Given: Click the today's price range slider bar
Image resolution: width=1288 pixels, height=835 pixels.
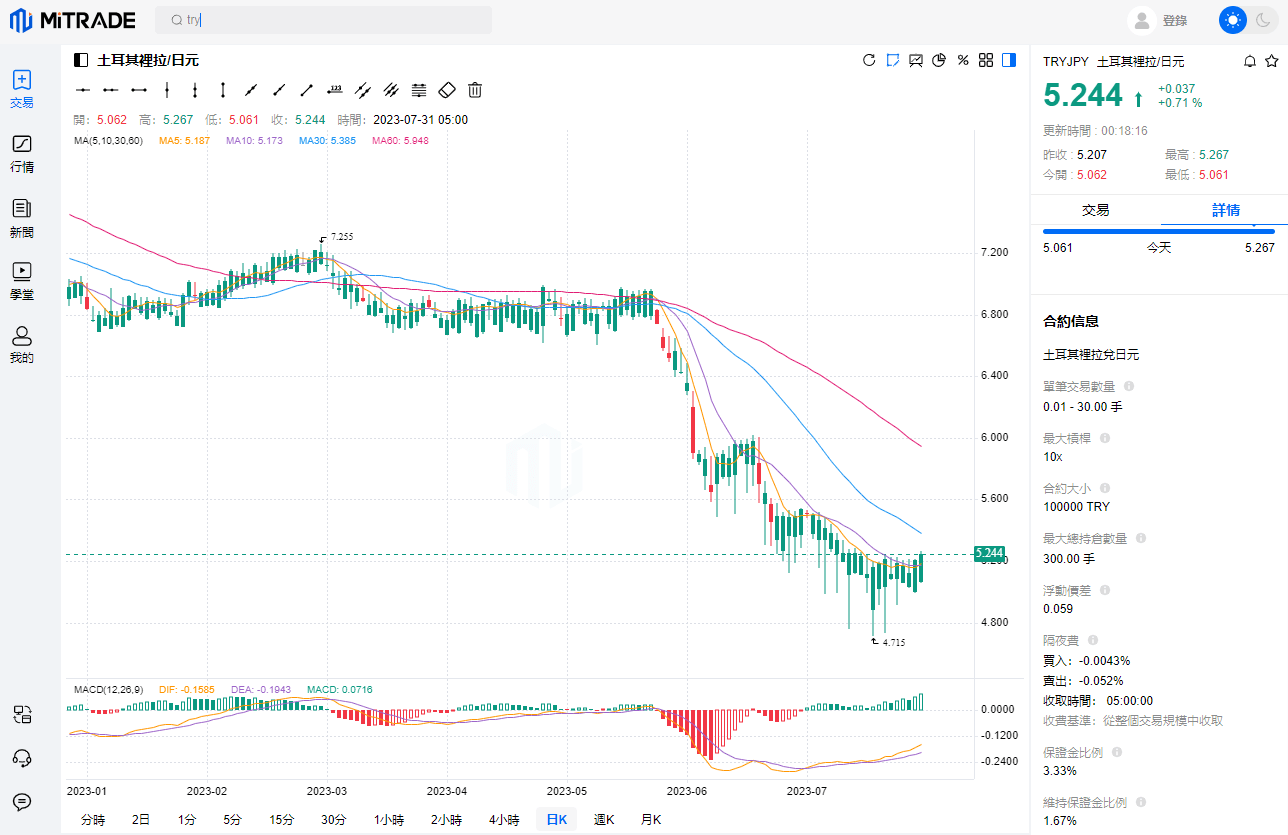Looking at the screenshot, I should 1158,231.
